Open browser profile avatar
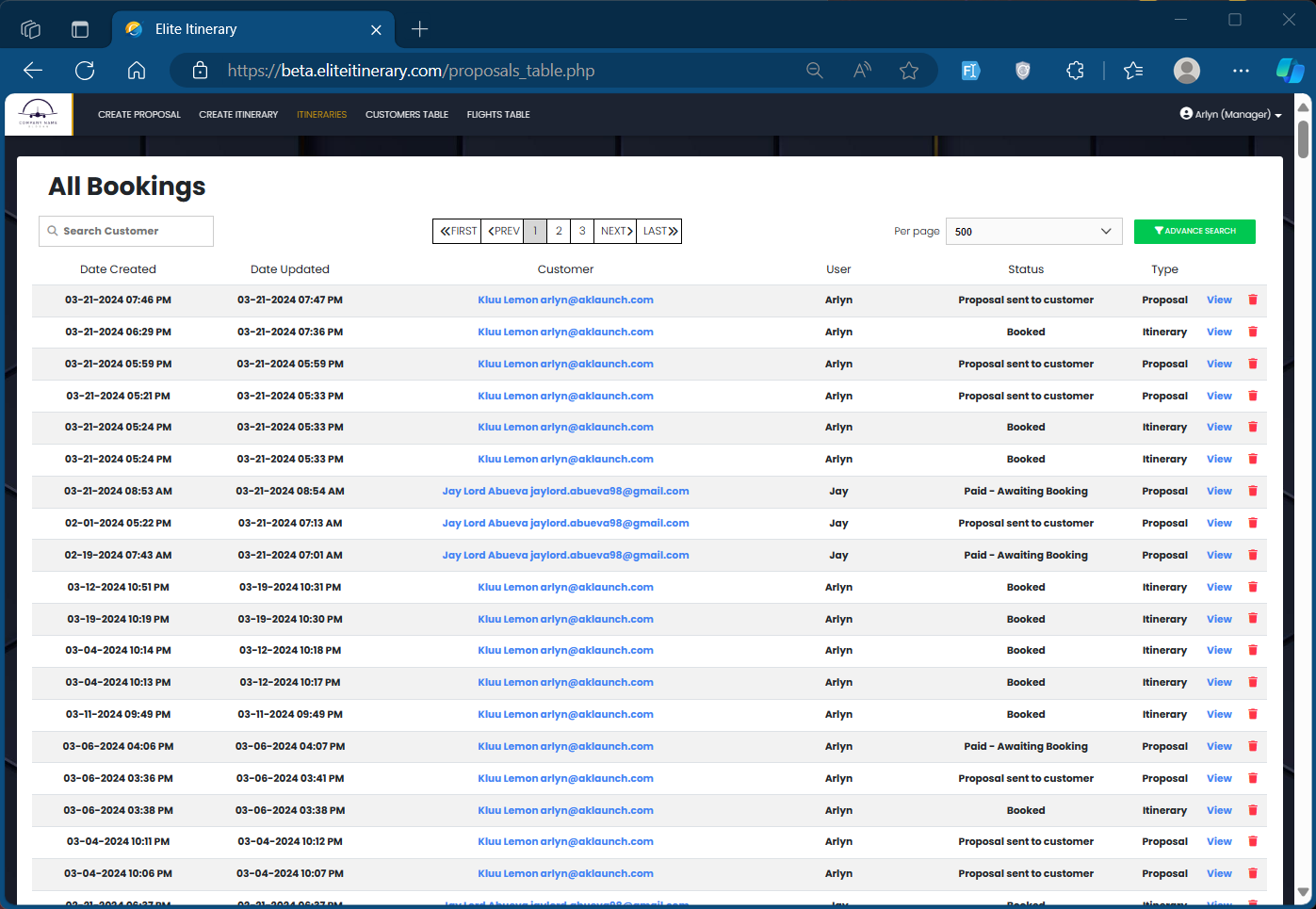This screenshot has height=909, width=1316. [1187, 71]
